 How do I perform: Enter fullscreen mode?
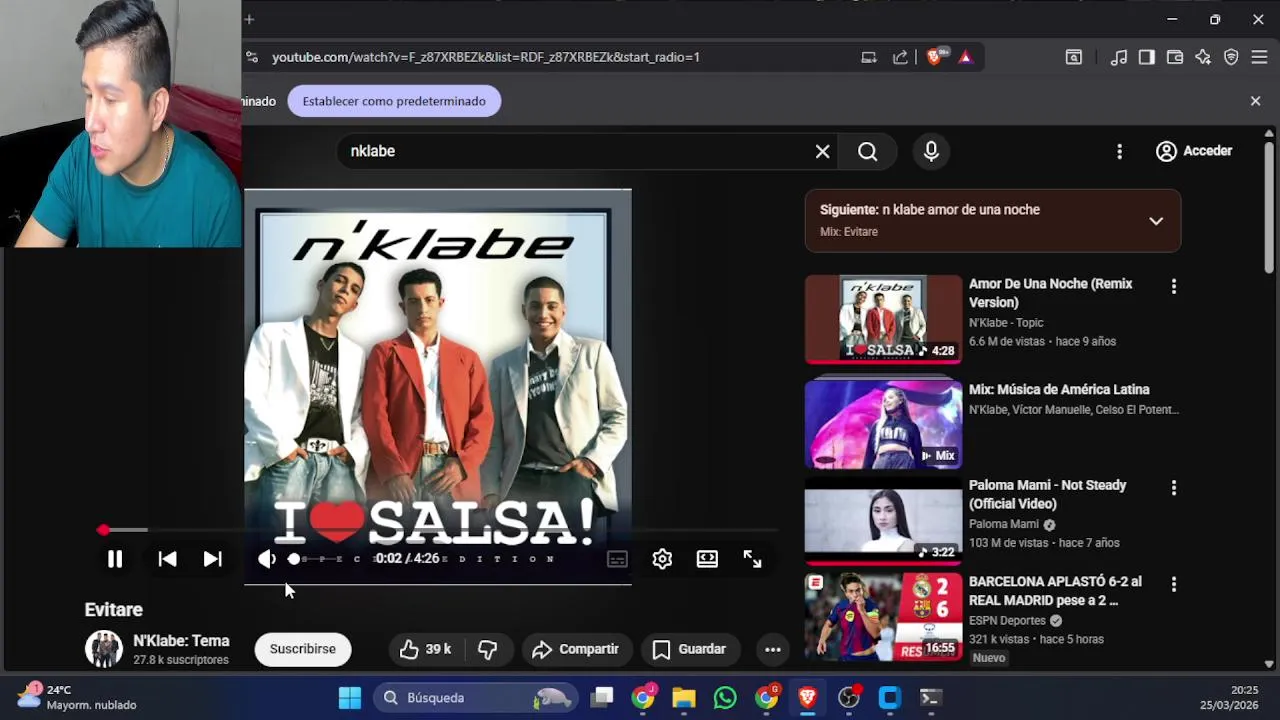point(752,559)
